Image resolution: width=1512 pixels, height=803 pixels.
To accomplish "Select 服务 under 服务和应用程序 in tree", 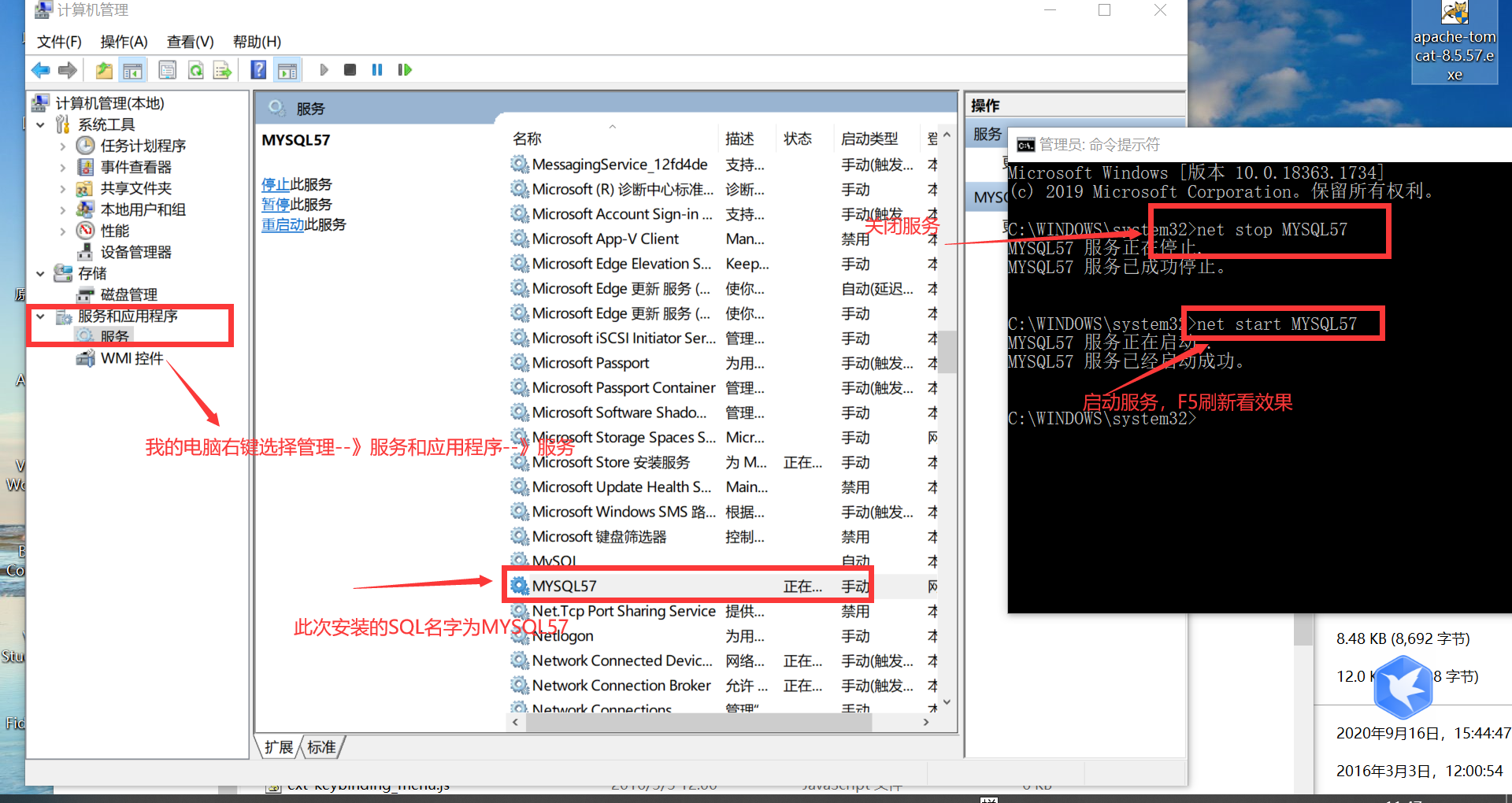I will (x=115, y=336).
